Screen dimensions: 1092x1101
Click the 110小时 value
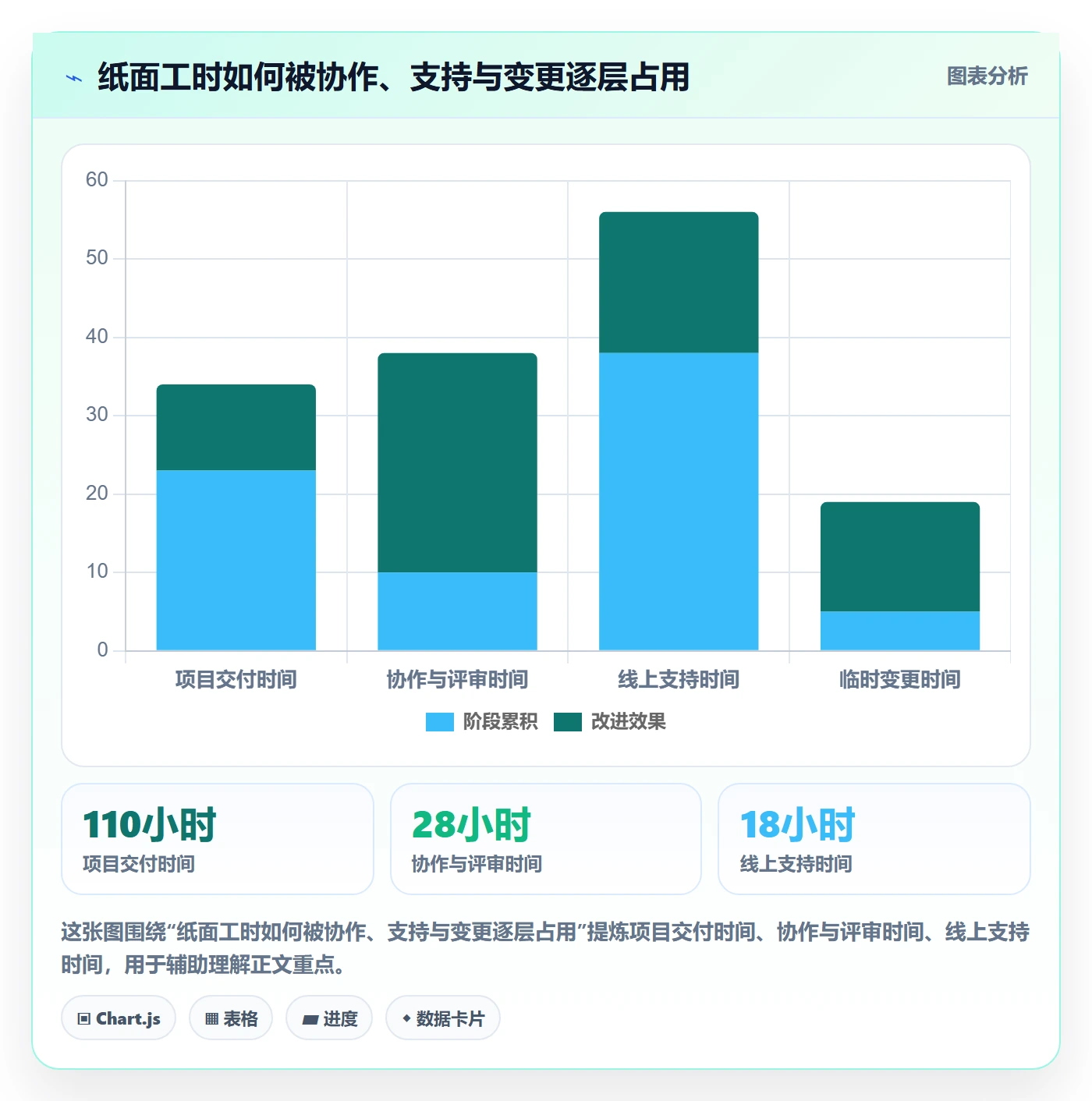[x=150, y=825]
